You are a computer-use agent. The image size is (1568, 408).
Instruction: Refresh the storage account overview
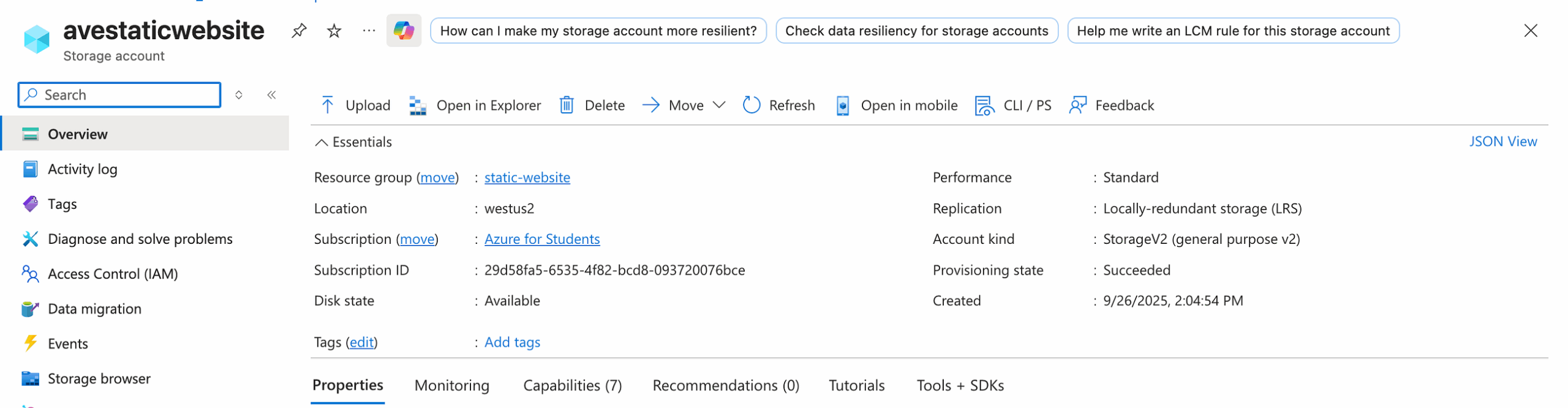778,105
